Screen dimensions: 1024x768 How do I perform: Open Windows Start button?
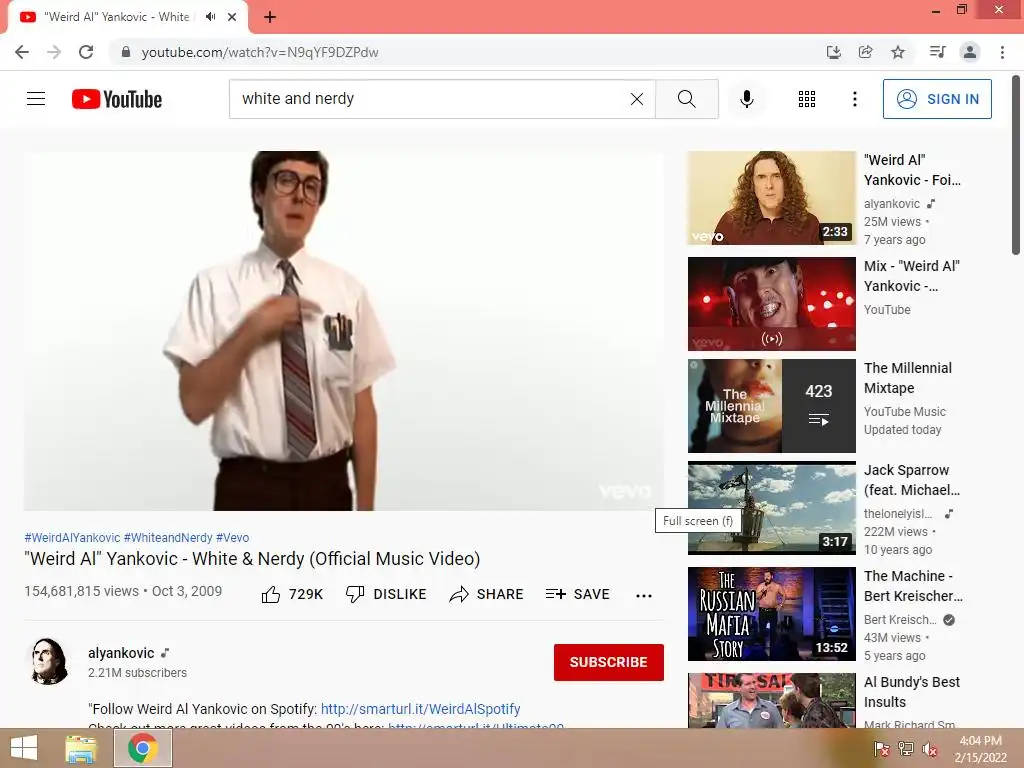[x=24, y=748]
